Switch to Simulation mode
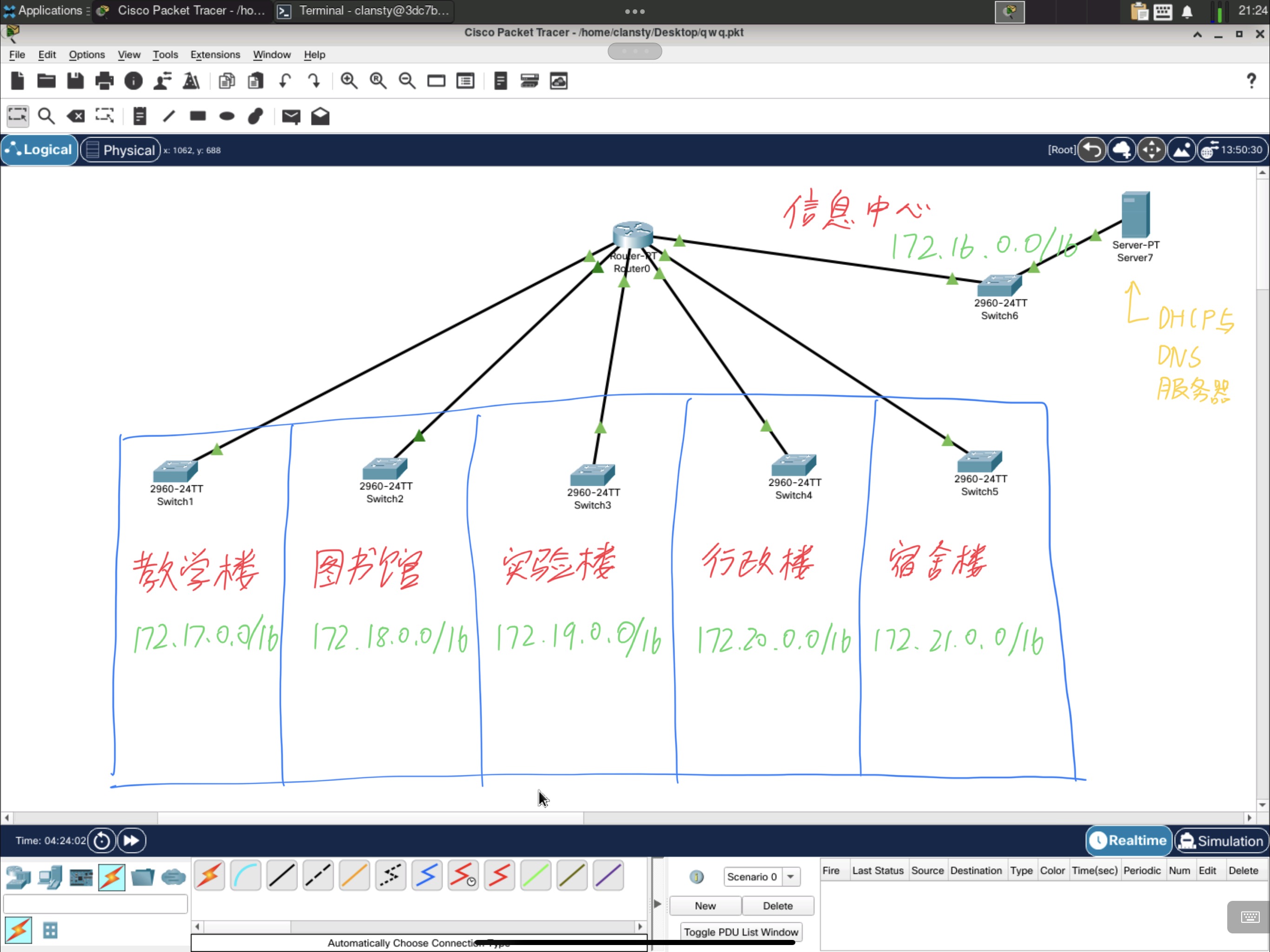 [1221, 840]
